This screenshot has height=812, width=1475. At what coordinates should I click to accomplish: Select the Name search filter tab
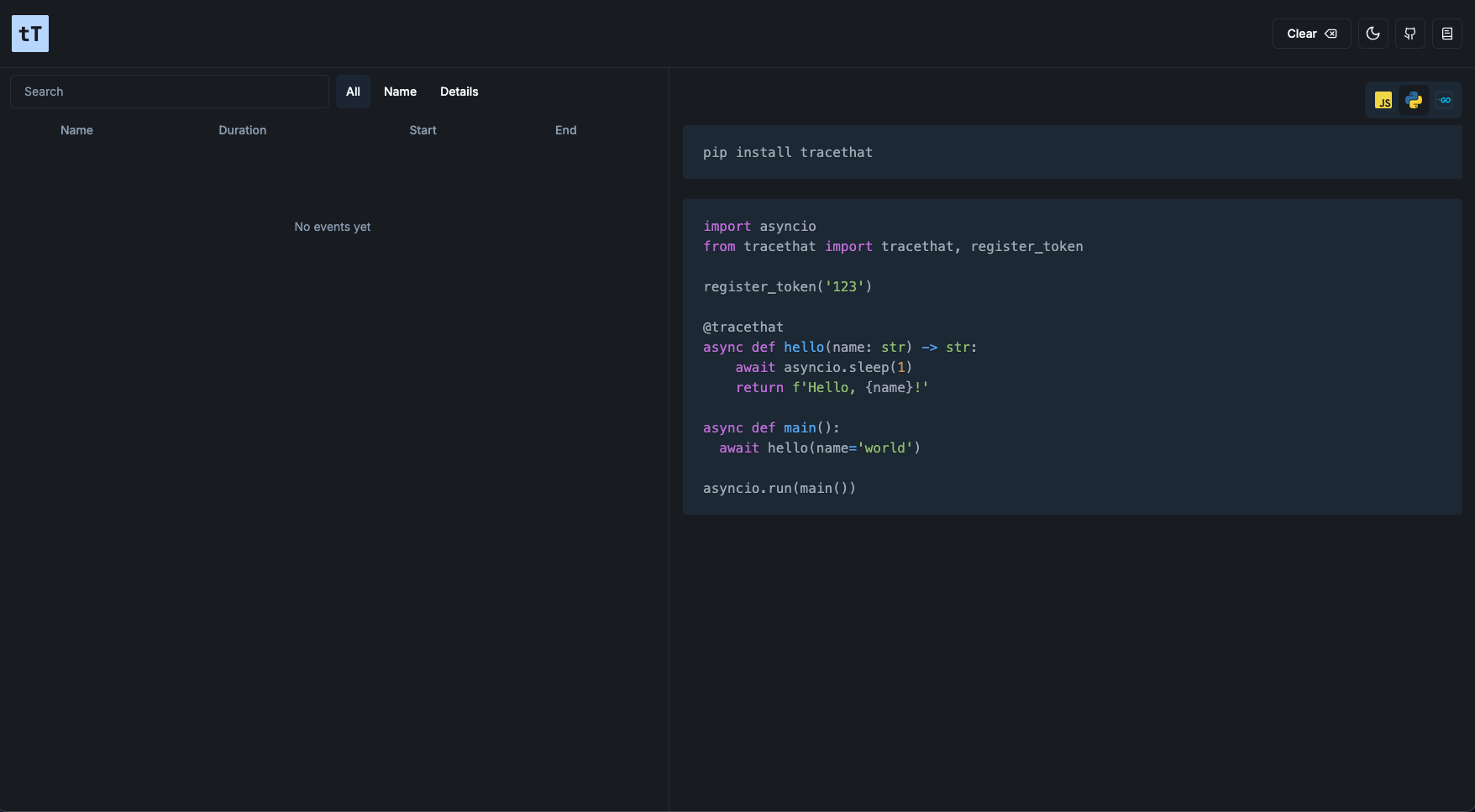[400, 92]
